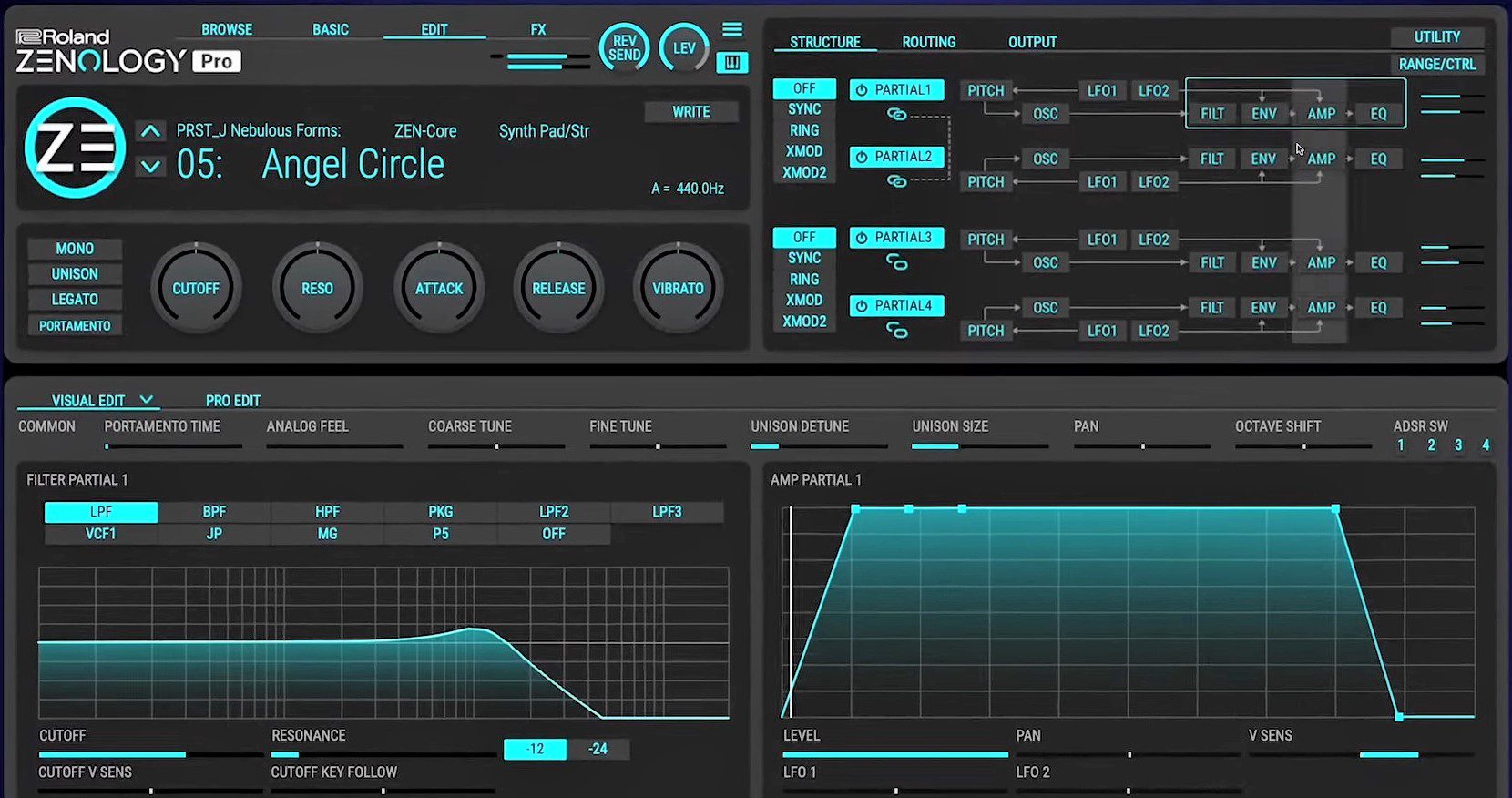
Task: Enable PORTAMENTO switch
Action: pyautogui.click(x=75, y=325)
